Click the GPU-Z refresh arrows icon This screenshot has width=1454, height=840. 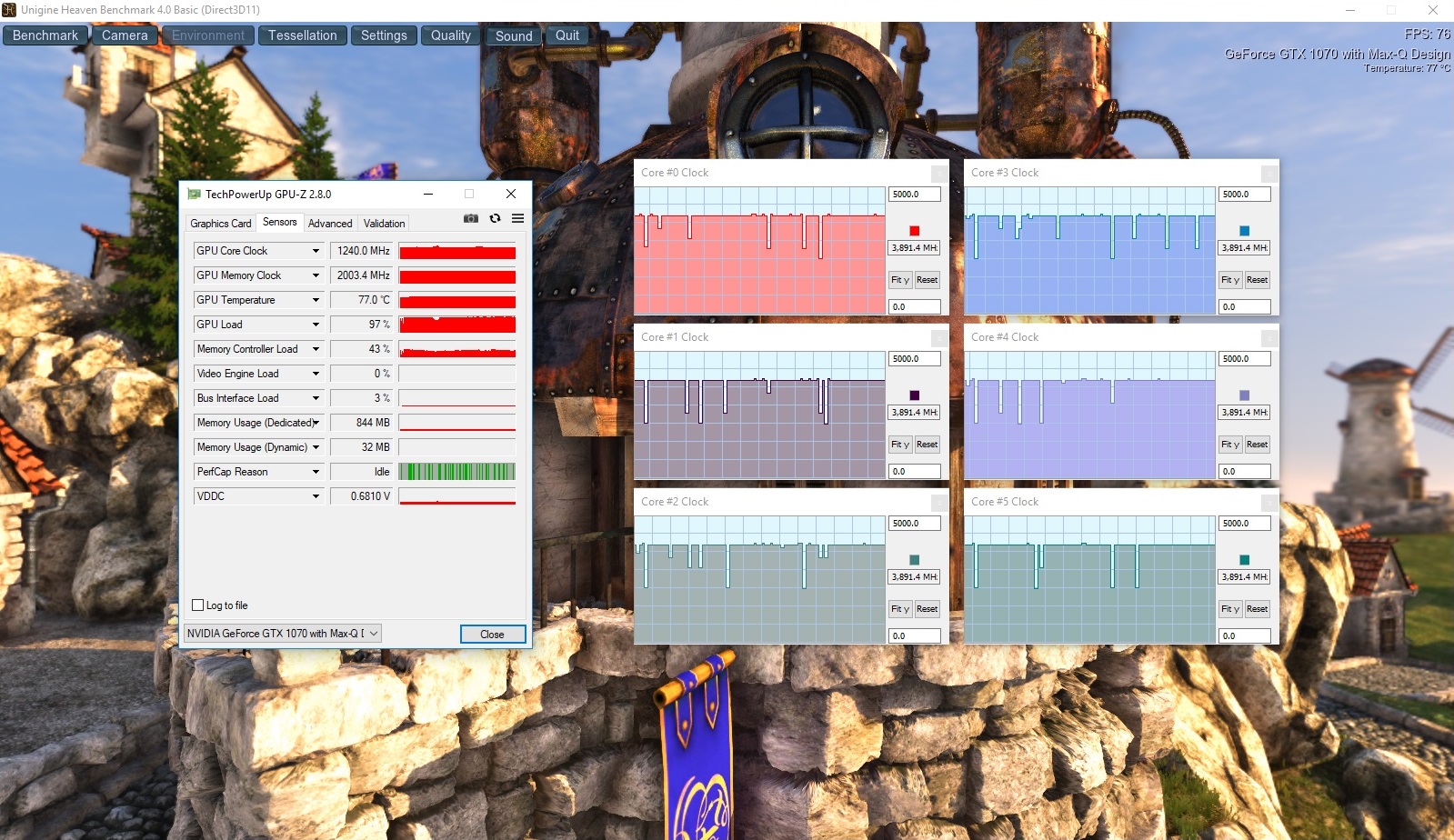click(495, 218)
